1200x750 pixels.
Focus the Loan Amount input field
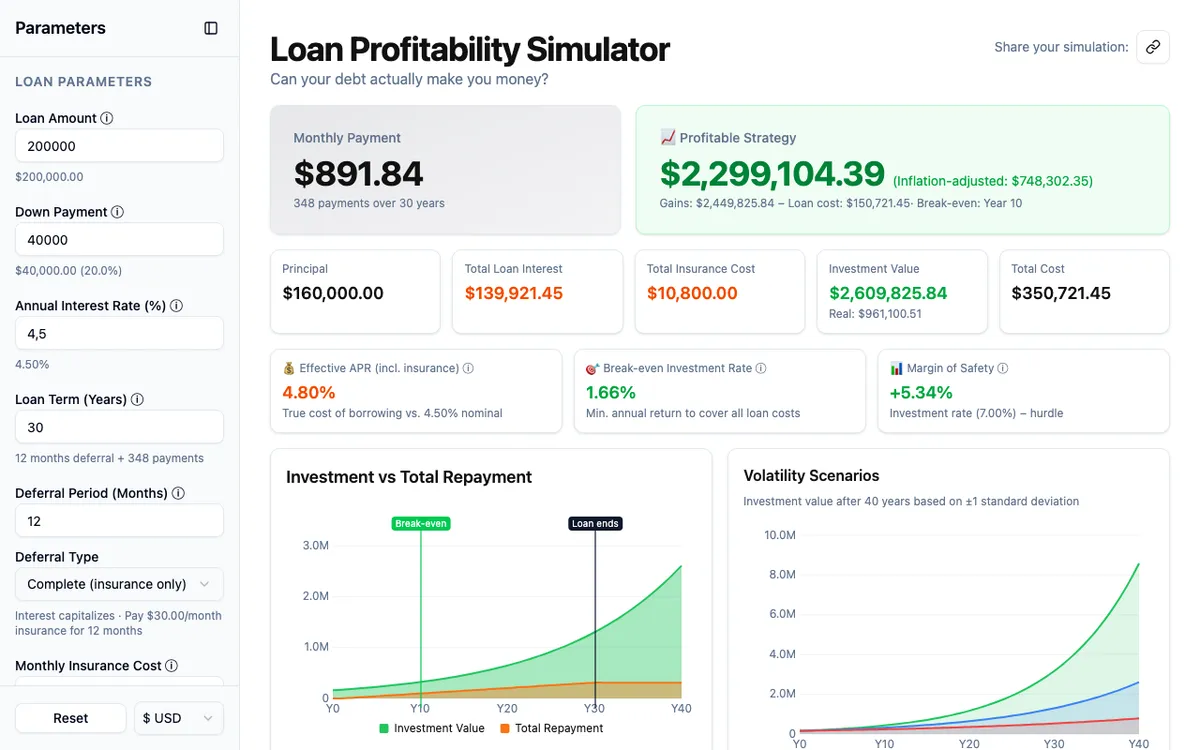coord(119,146)
